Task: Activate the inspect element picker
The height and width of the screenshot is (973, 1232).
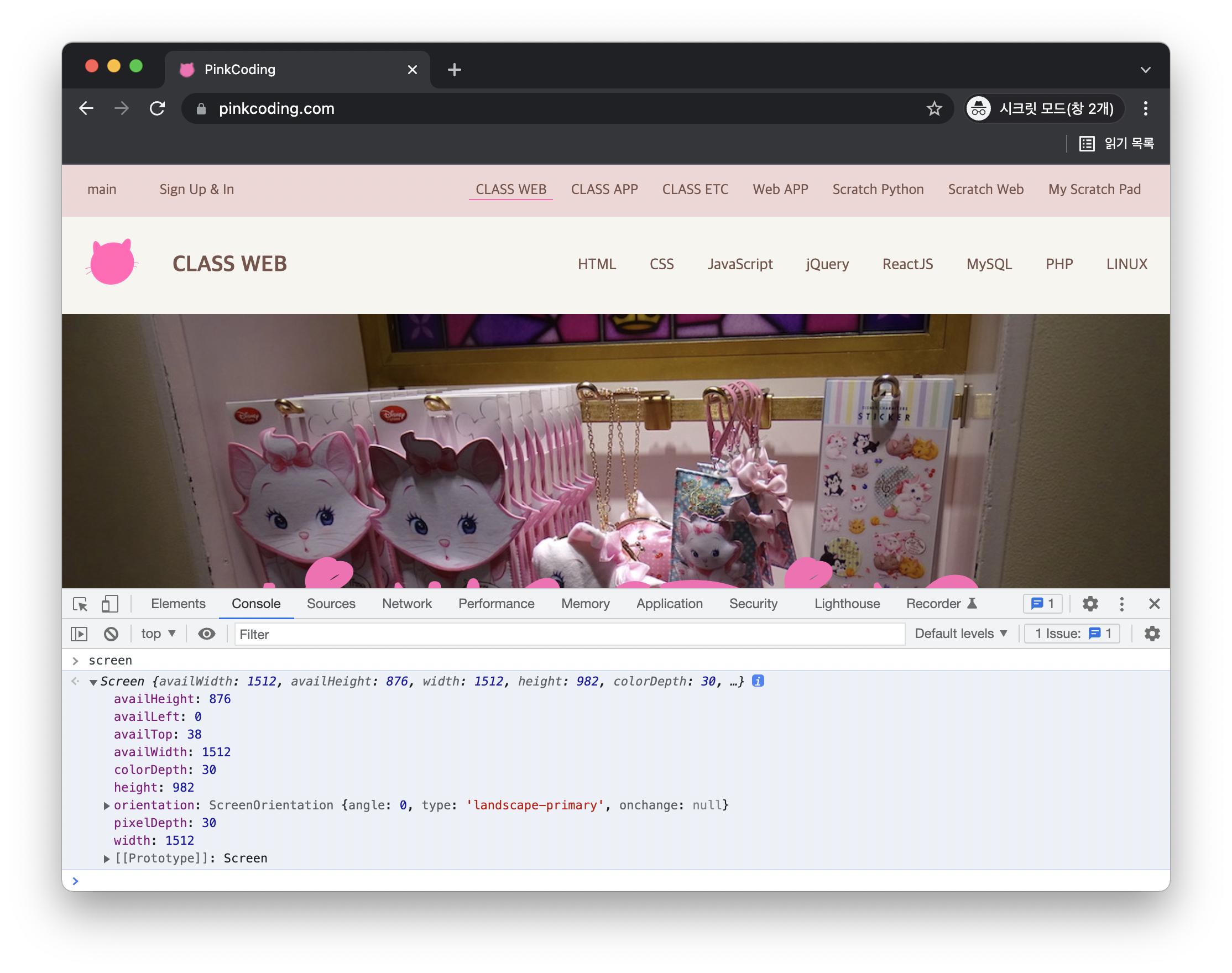Action: coord(80,604)
